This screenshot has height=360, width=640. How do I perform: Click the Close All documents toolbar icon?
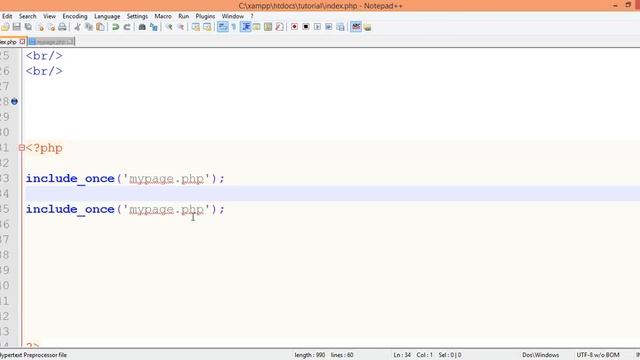(51, 27)
